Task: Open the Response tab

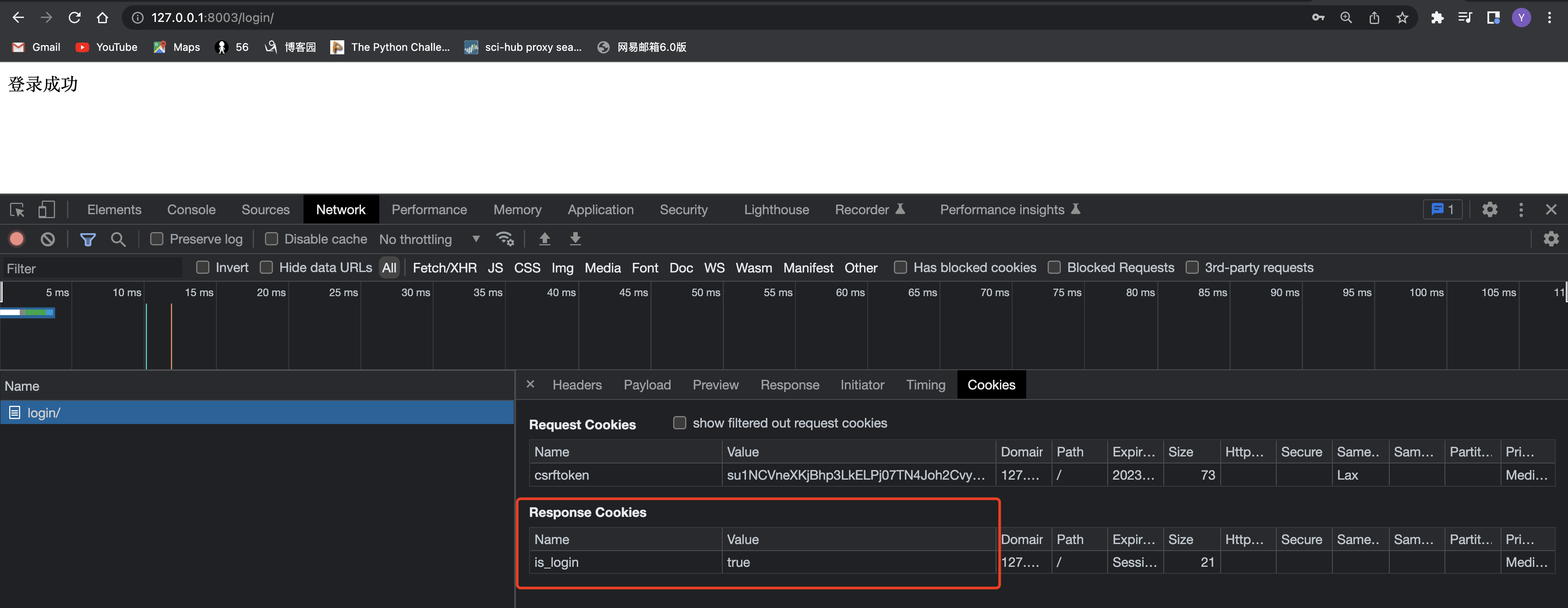Action: (x=790, y=385)
